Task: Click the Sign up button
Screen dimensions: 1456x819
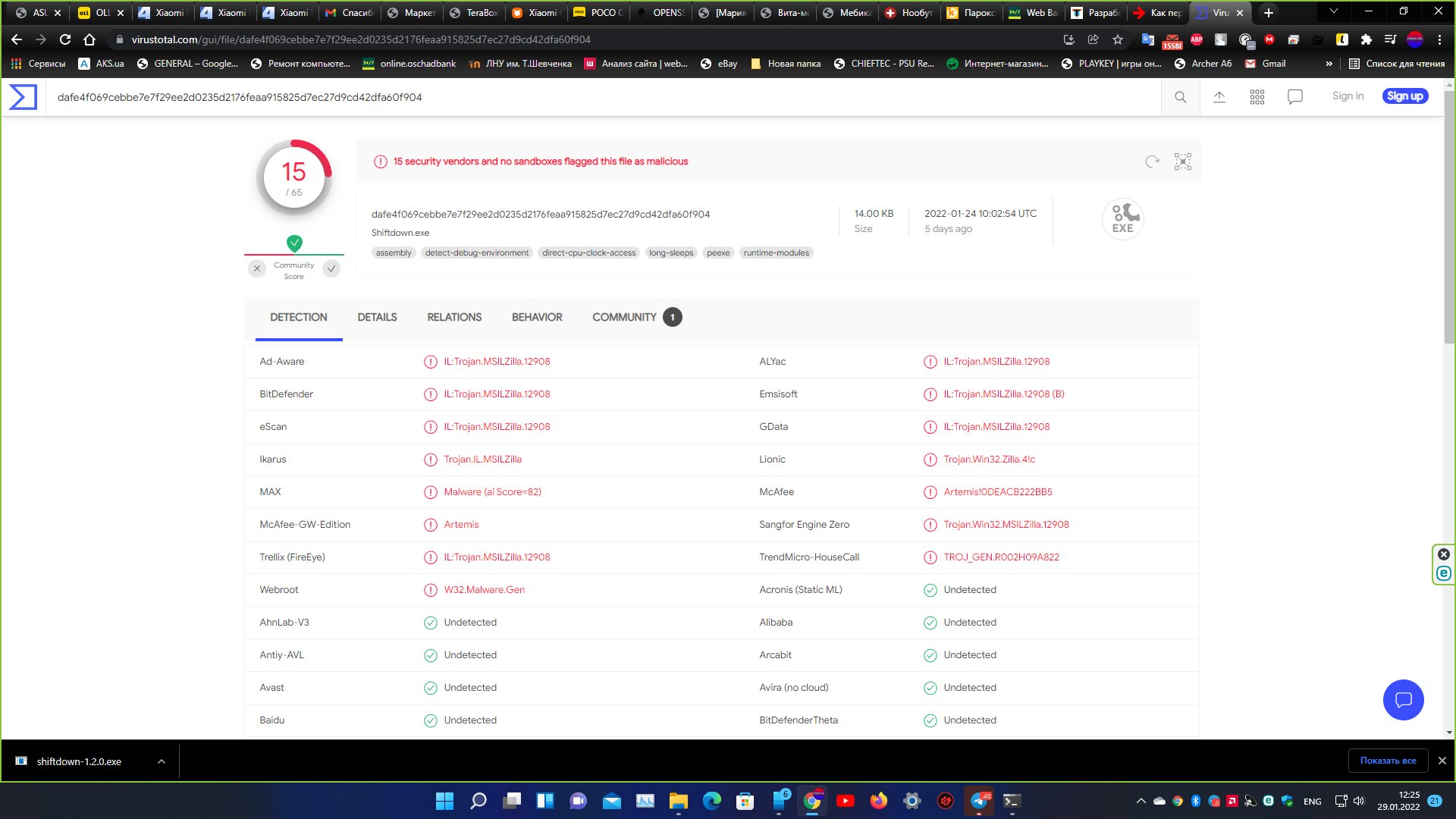Action: point(1405,96)
